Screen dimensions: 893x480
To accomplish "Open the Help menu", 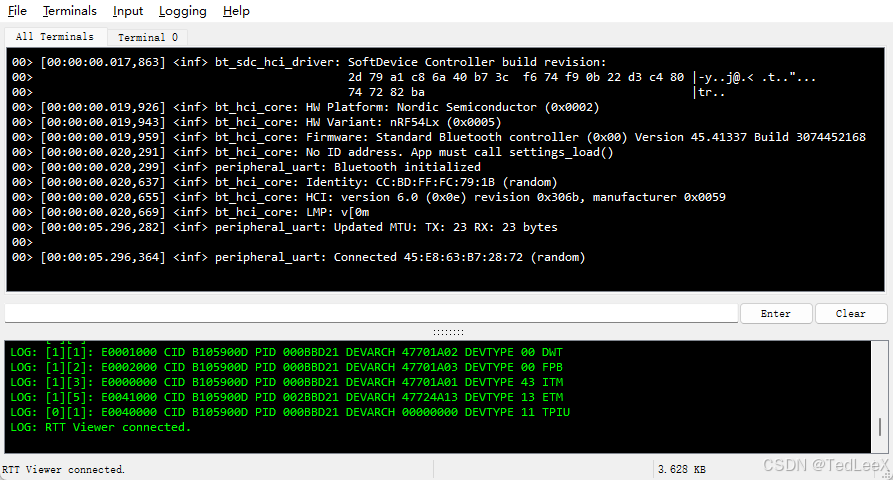I will 236,11.
